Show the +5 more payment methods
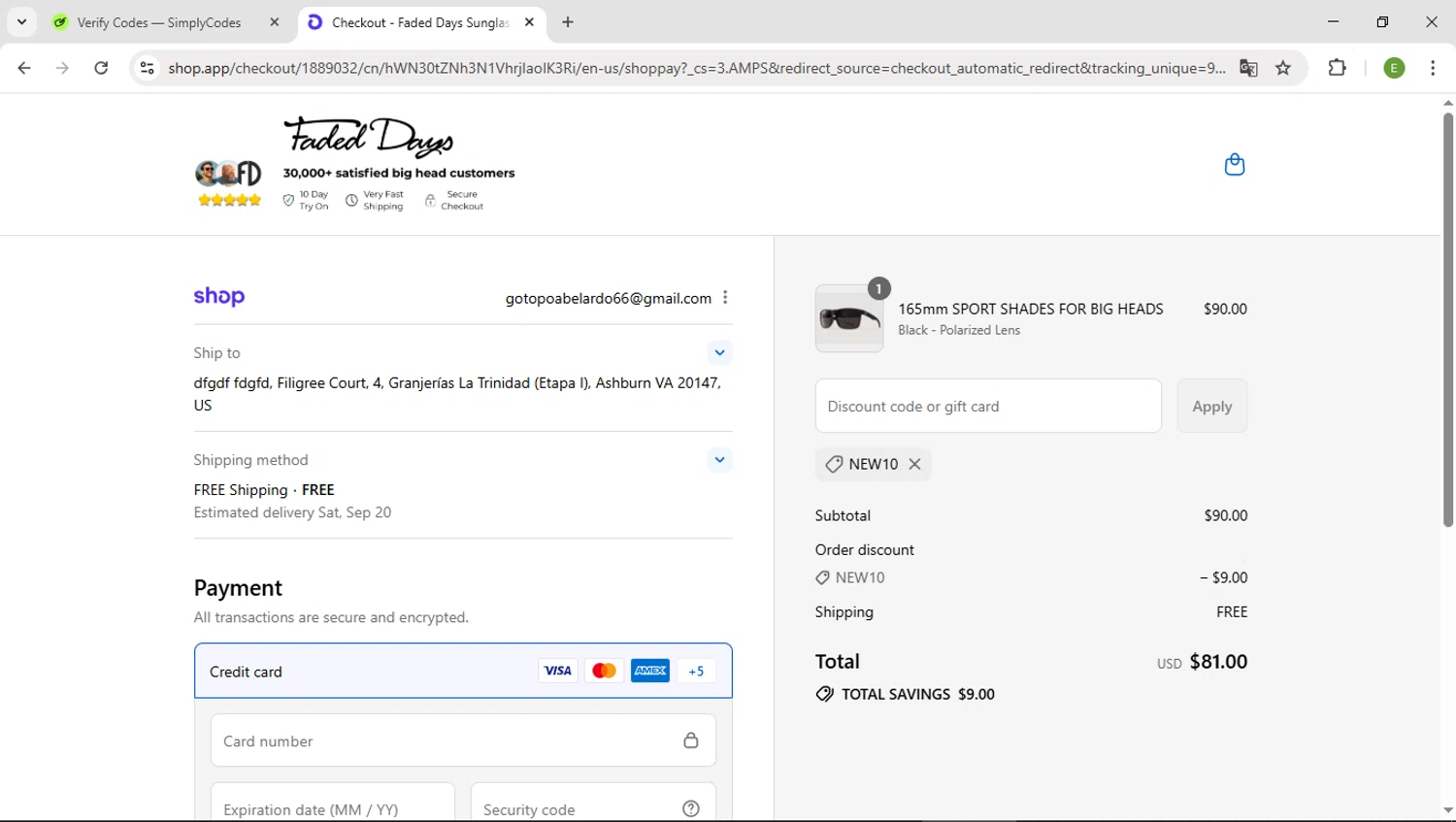The image size is (1456, 822). (696, 671)
